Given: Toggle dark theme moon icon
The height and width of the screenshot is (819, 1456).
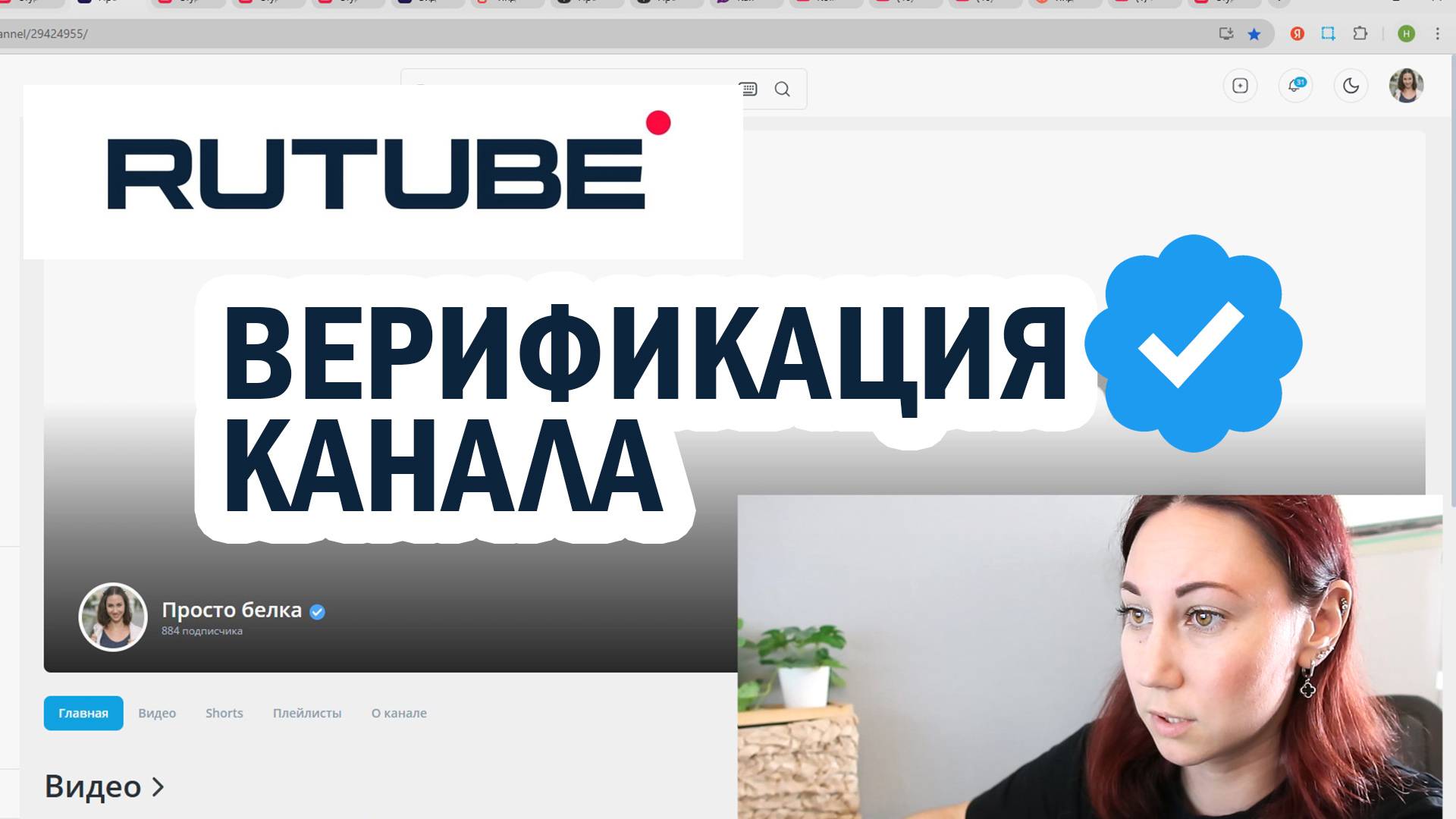Looking at the screenshot, I should pyautogui.click(x=1351, y=86).
